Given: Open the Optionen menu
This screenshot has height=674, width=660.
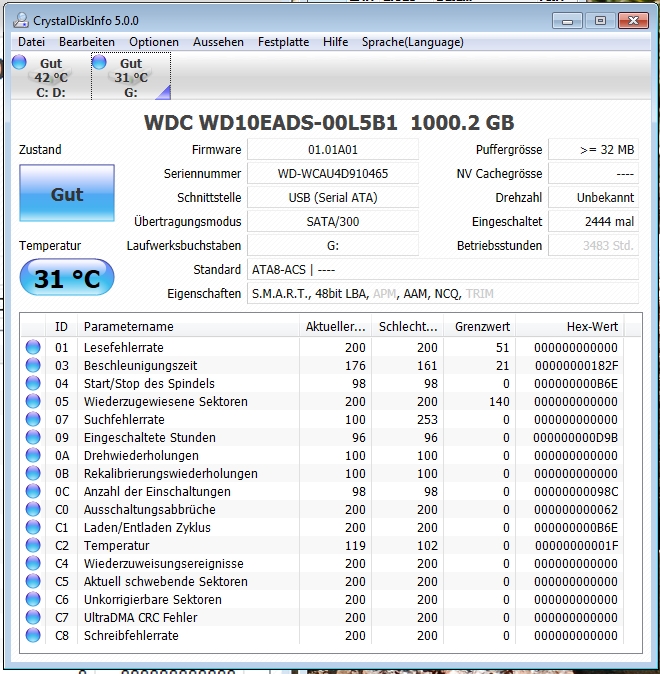Looking at the screenshot, I should [154, 42].
